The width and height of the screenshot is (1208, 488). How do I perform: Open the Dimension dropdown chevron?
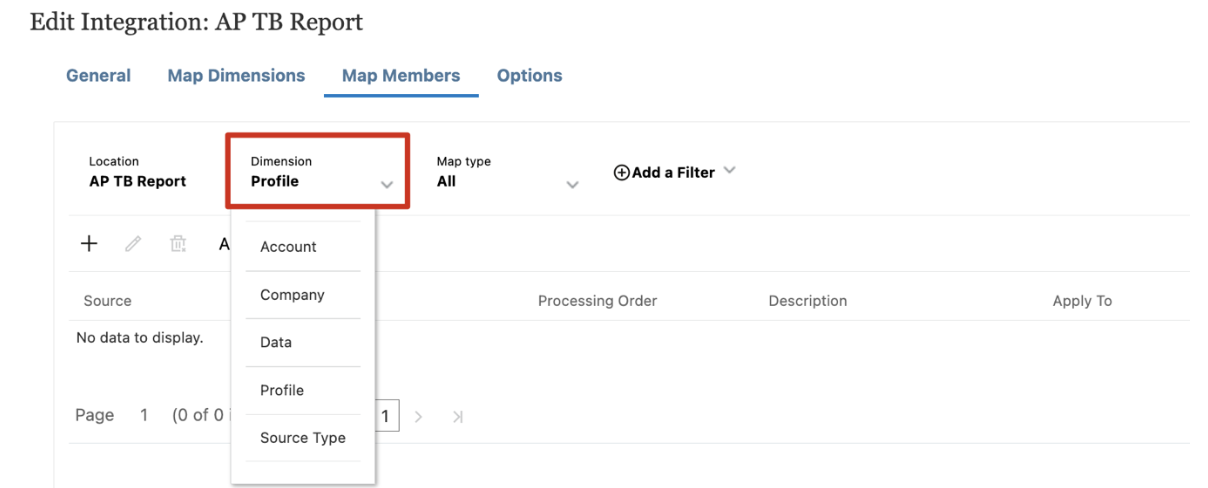[386, 184]
